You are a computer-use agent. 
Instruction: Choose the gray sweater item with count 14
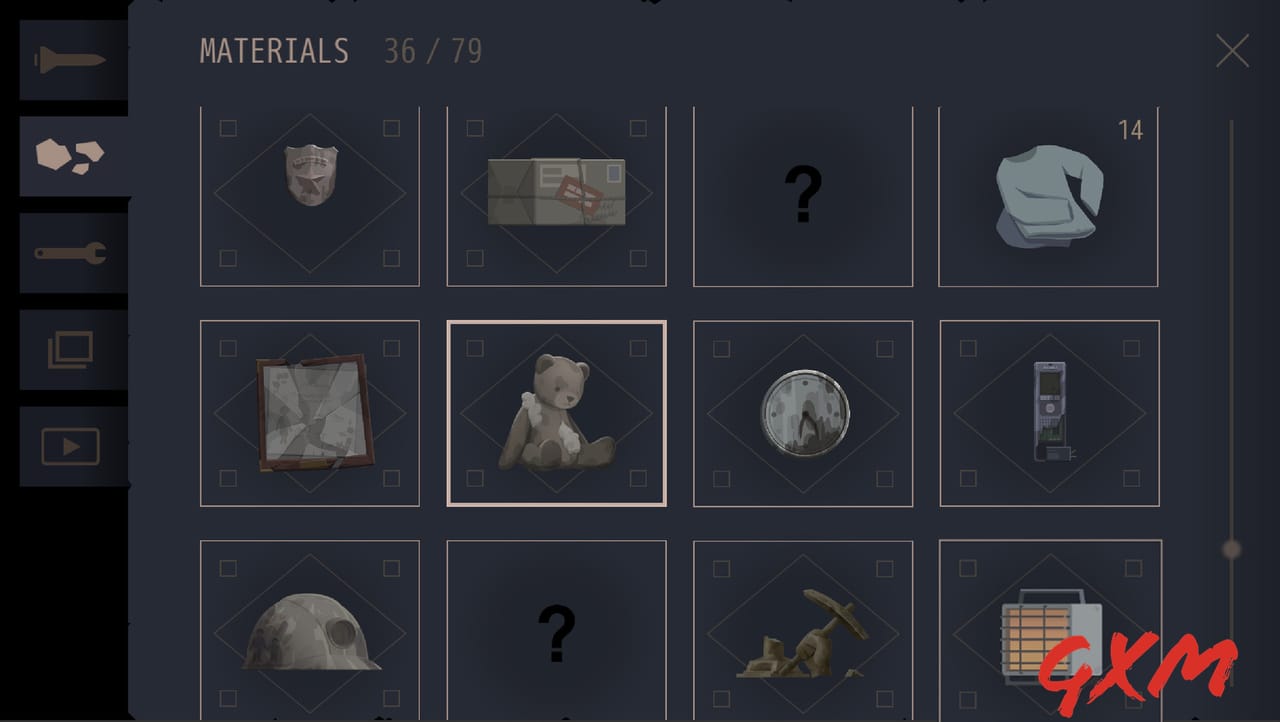[x=1049, y=196]
